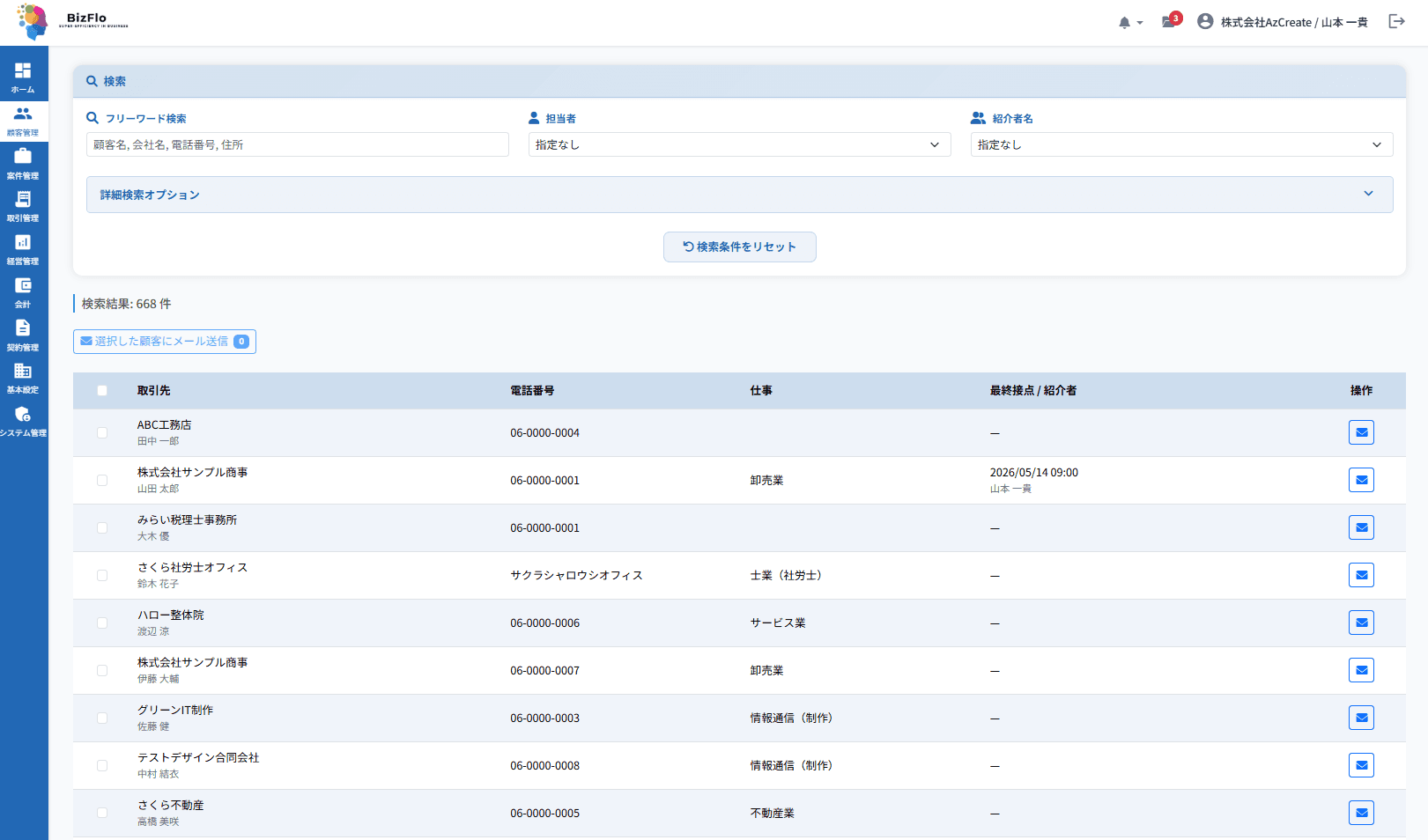Click customer name テストデザイン合同会社

coord(198,758)
